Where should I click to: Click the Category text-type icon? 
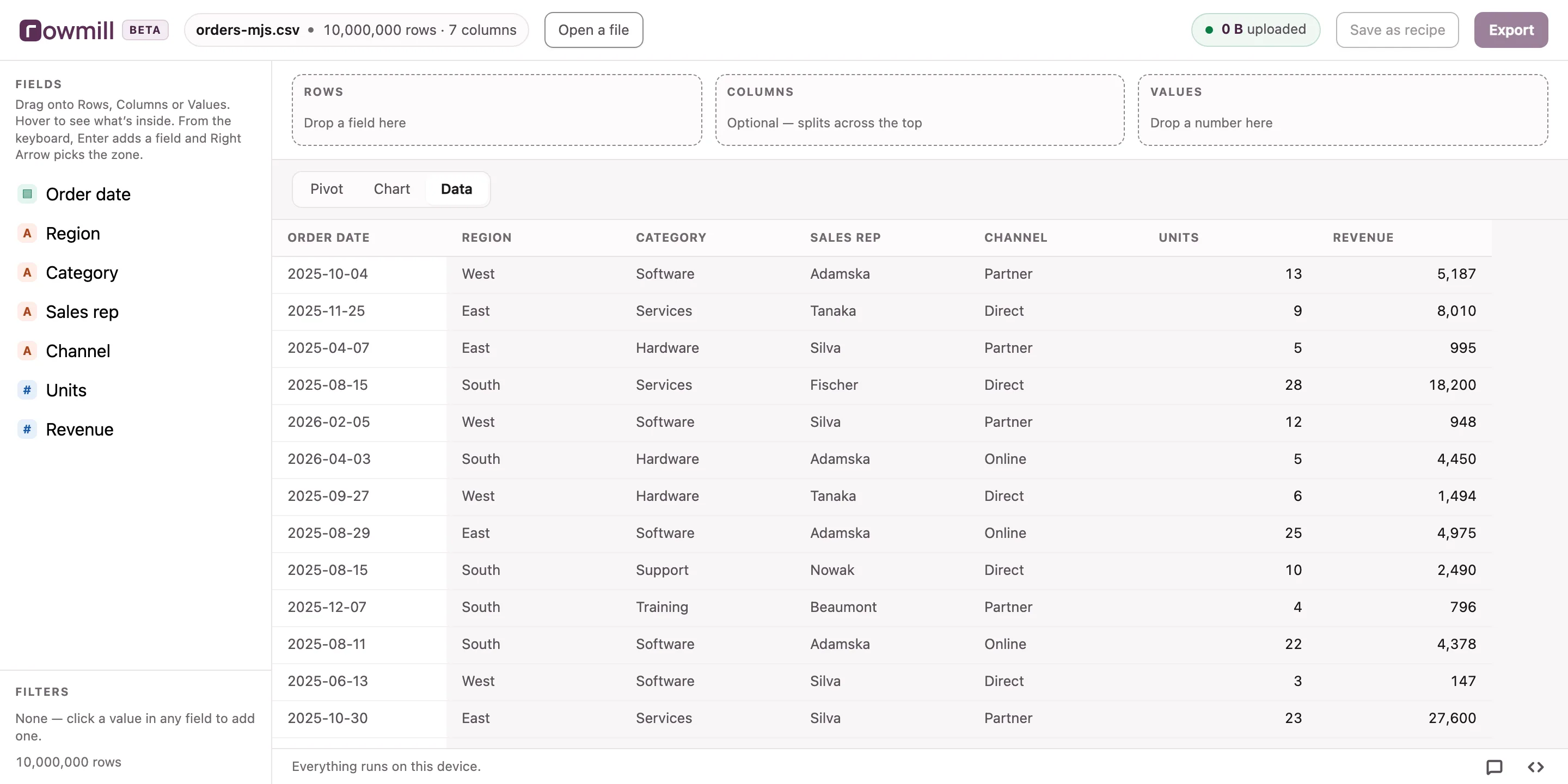point(27,273)
